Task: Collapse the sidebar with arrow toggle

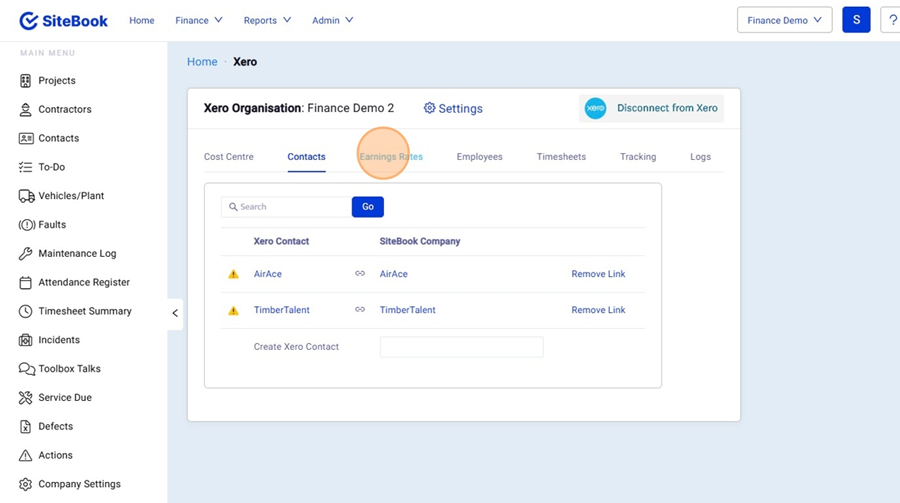Action: tap(175, 313)
